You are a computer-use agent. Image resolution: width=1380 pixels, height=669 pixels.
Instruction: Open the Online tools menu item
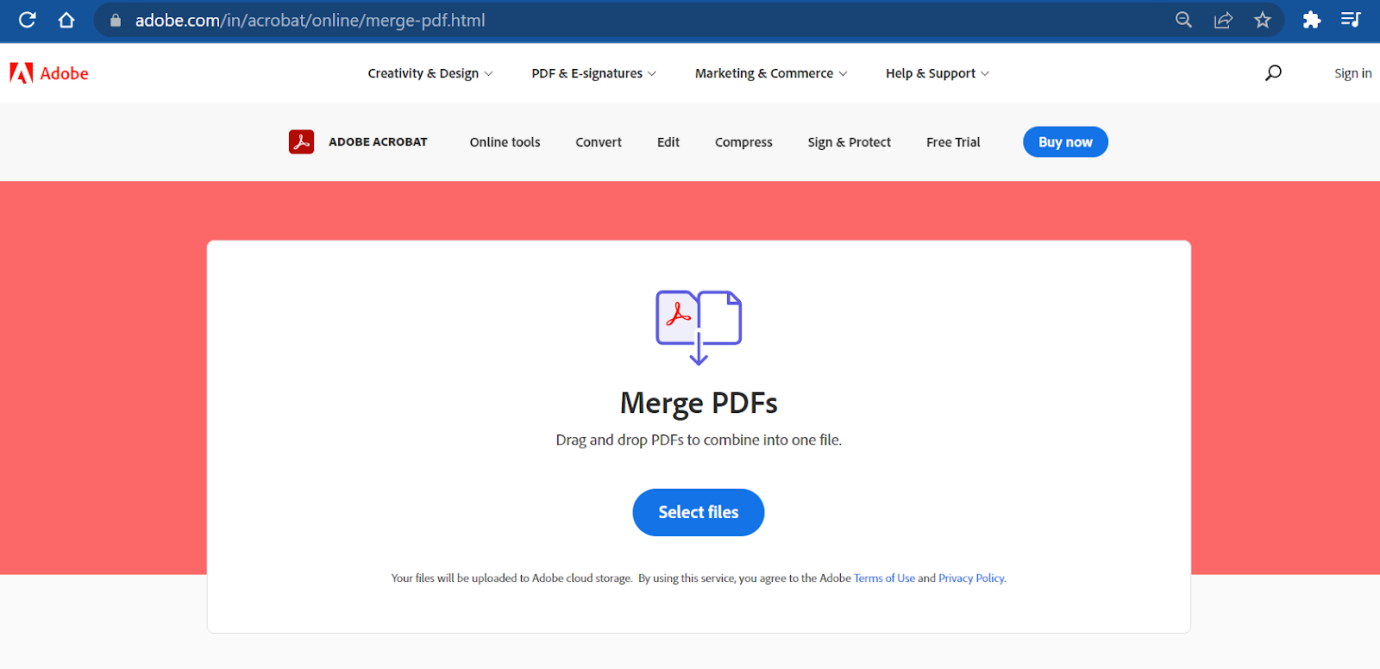point(505,142)
